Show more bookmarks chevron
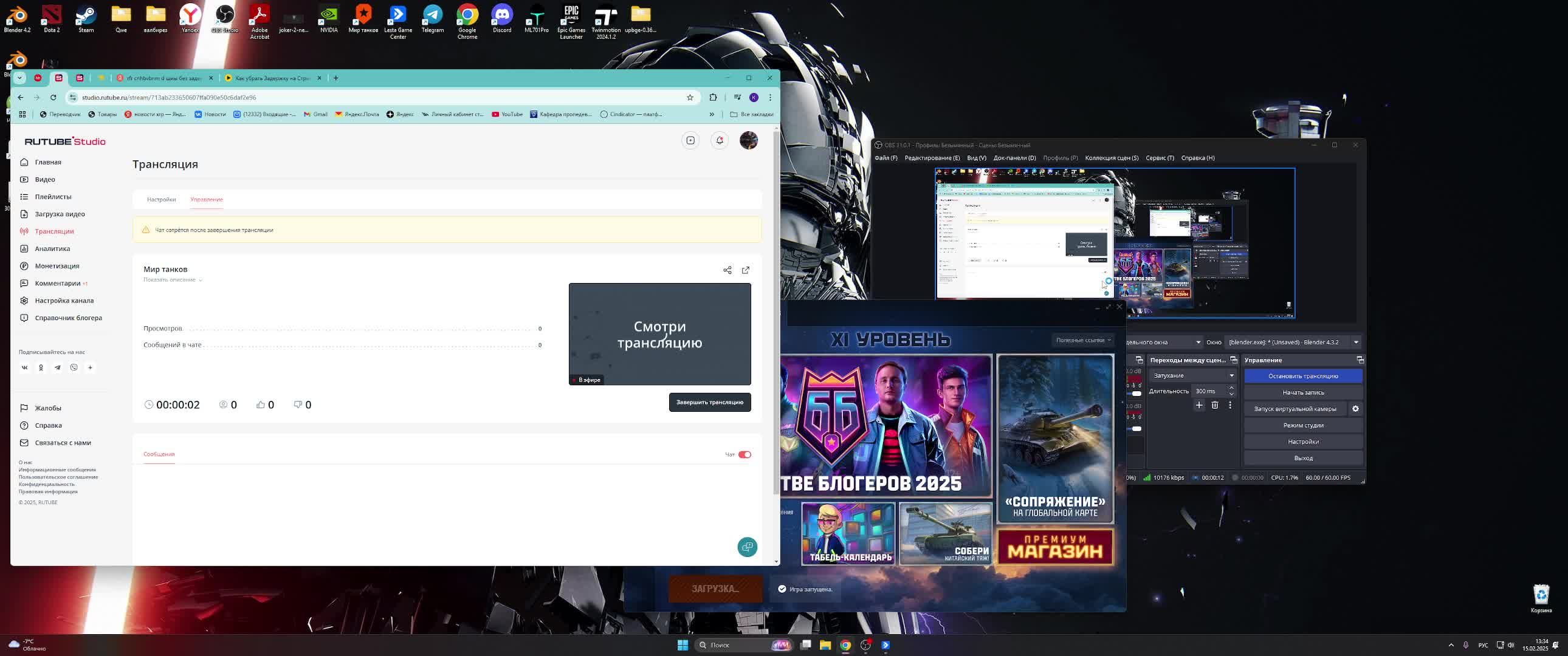Screen dimensions: 1568x656 click(712, 114)
